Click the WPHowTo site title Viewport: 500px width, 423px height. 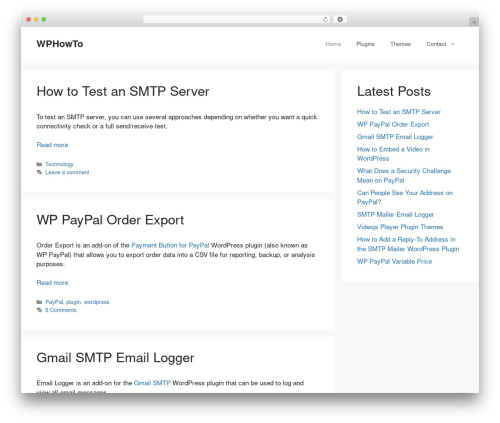pyautogui.click(x=60, y=44)
